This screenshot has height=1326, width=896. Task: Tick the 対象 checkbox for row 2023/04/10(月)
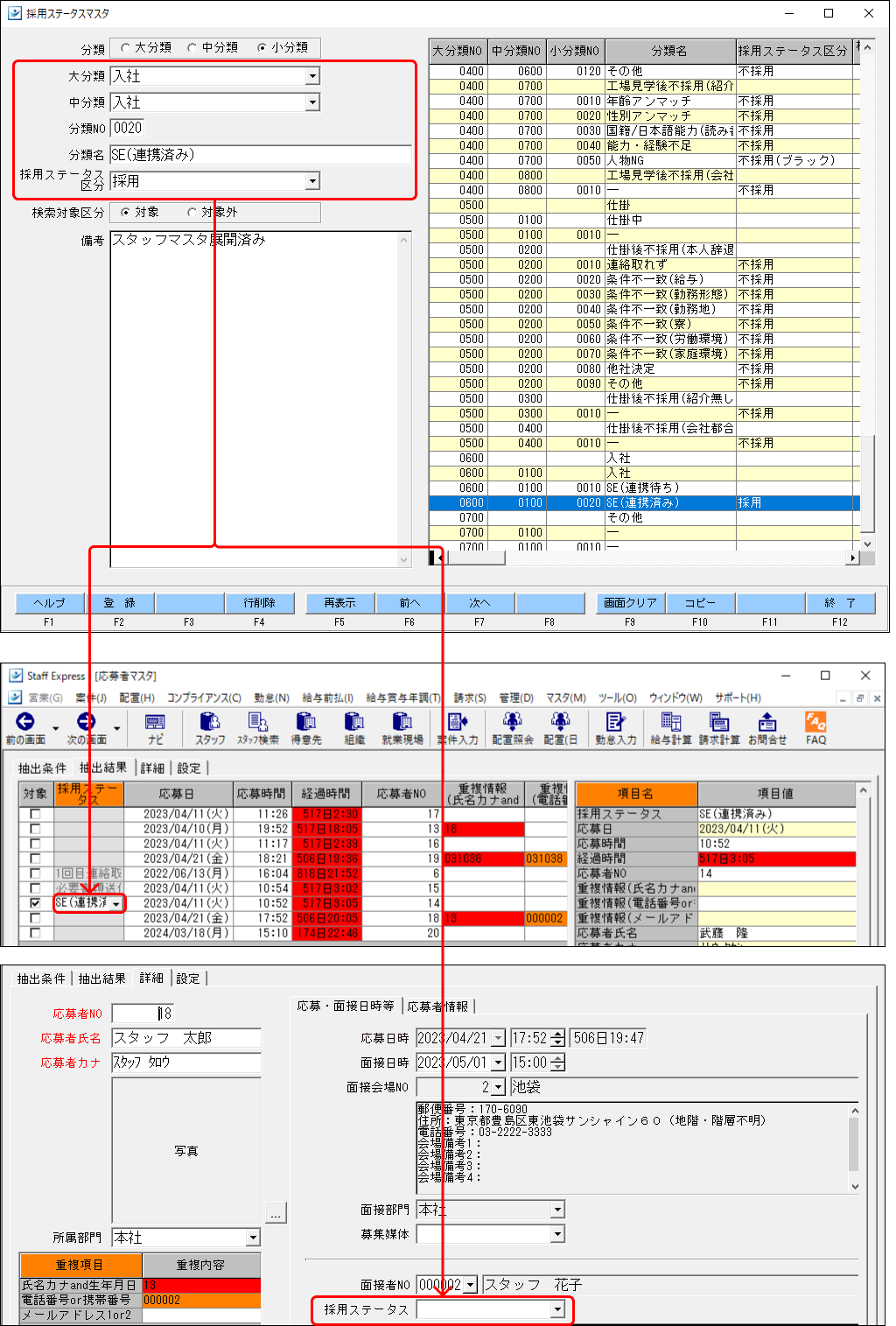35,829
